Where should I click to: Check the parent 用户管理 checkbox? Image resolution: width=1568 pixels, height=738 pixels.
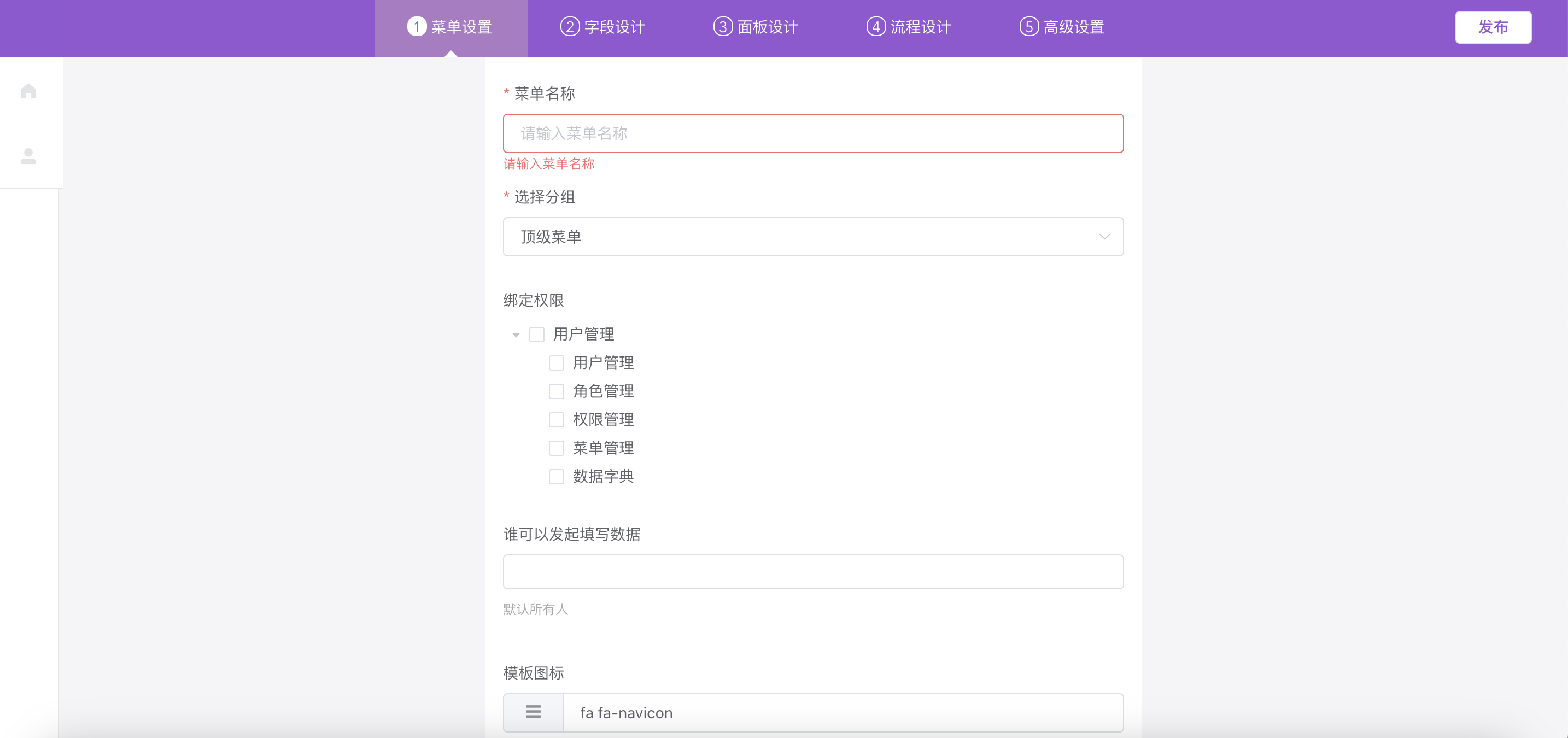pyautogui.click(x=537, y=335)
